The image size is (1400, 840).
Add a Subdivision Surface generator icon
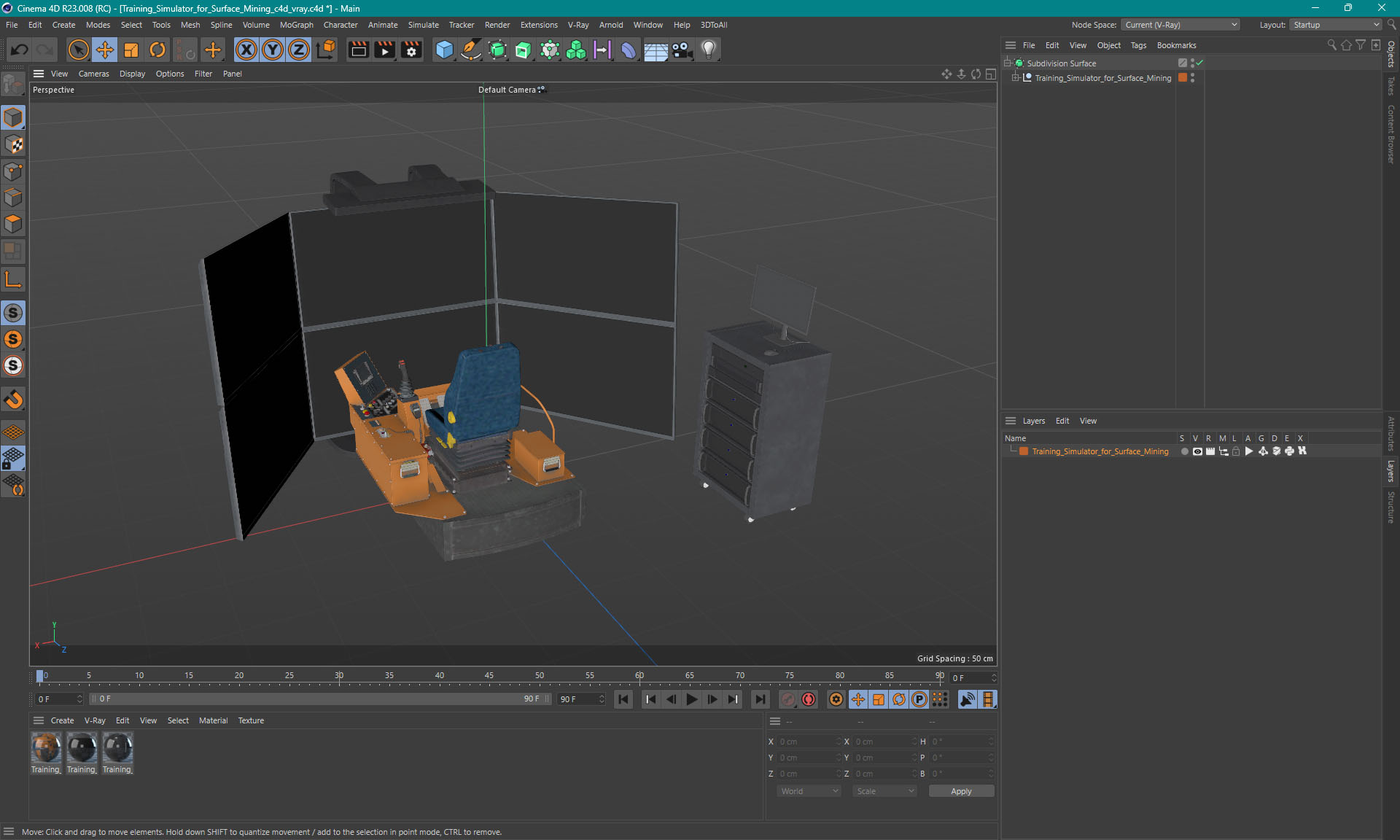tap(498, 50)
